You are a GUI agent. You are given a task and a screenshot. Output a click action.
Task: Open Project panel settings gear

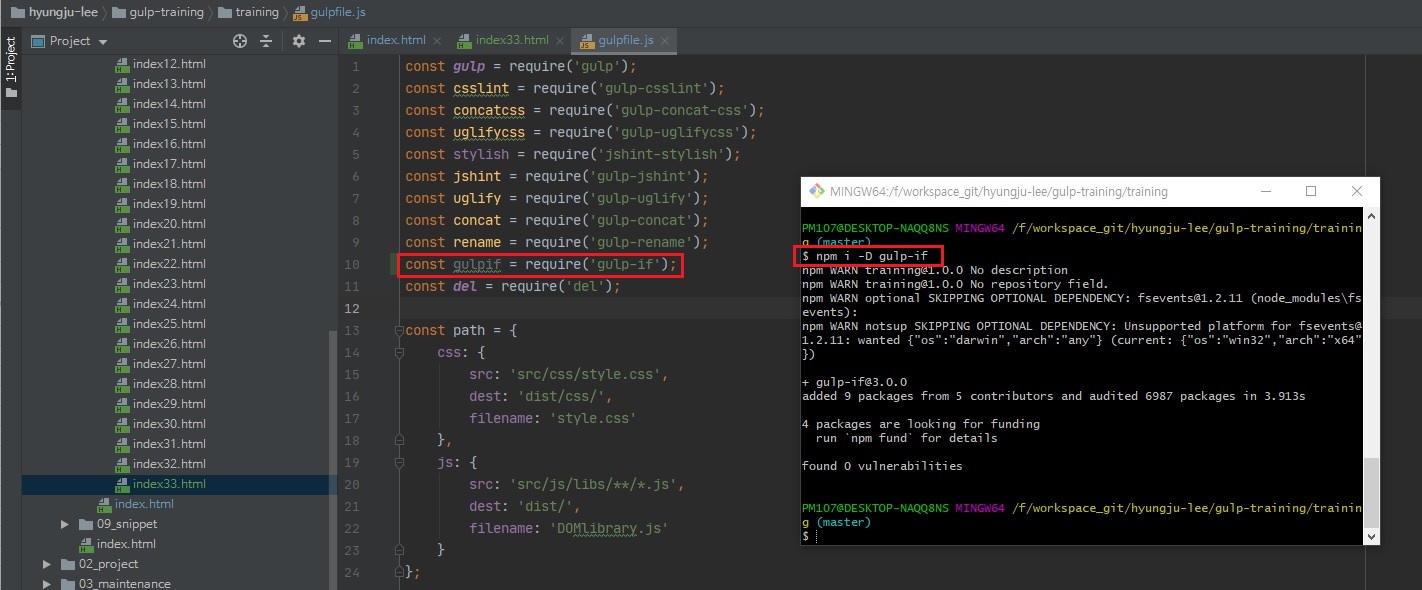coord(298,41)
